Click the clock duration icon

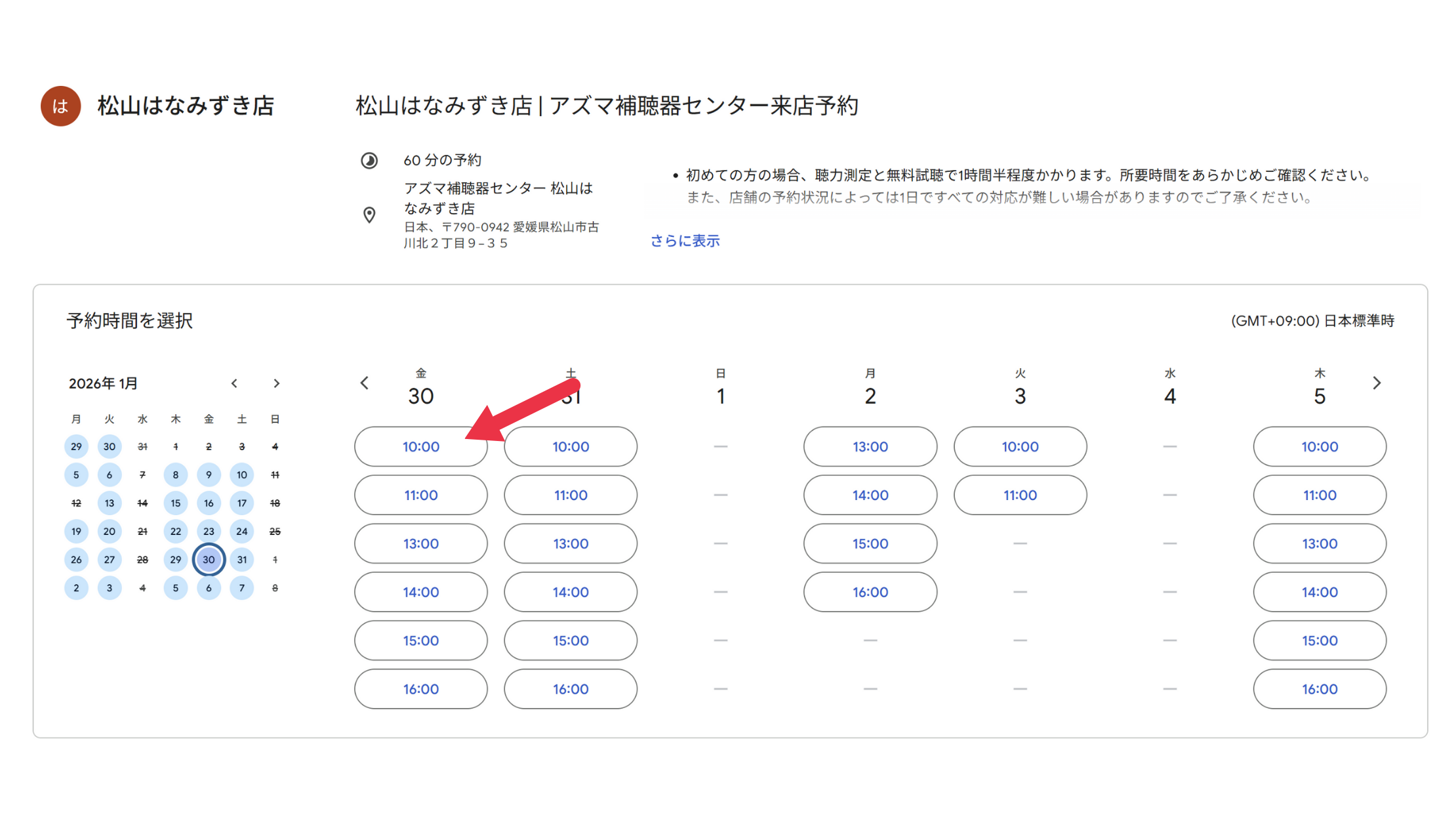coord(369,161)
